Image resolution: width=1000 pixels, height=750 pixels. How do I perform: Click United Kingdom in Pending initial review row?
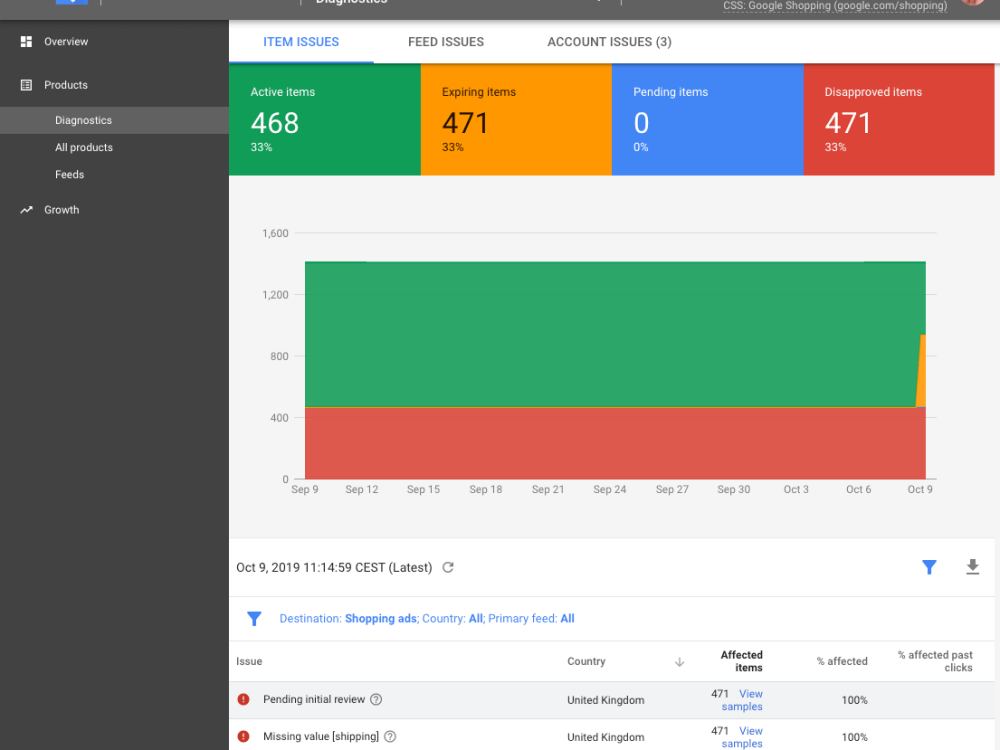pyautogui.click(x=605, y=700)
